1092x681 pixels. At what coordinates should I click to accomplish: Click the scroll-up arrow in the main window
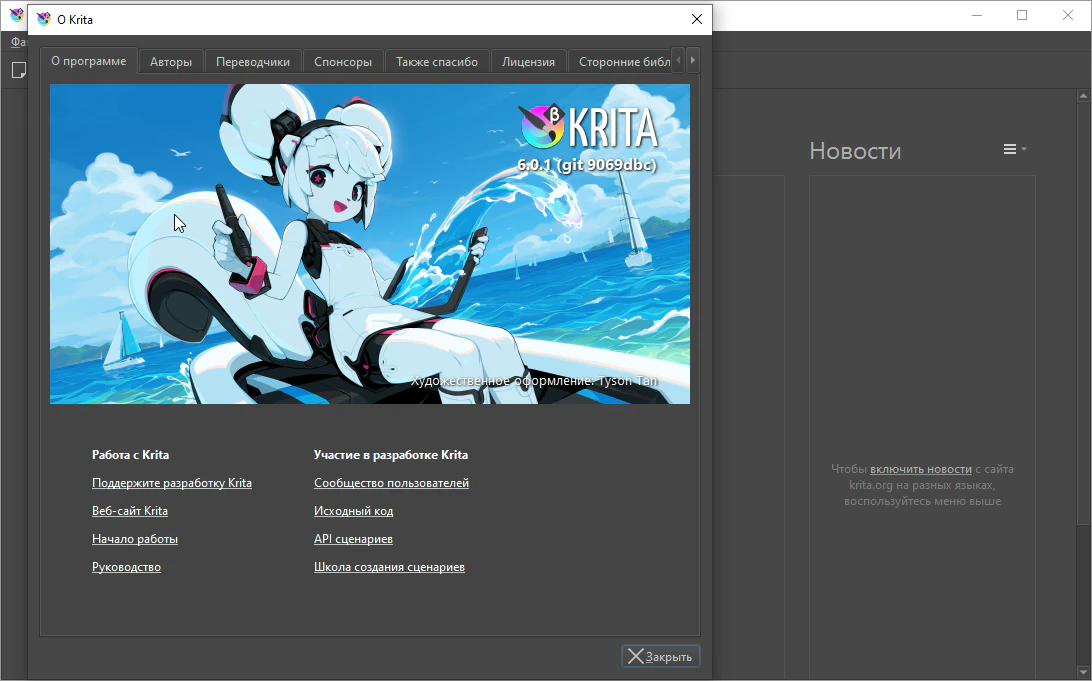(x=1083, y=97)
